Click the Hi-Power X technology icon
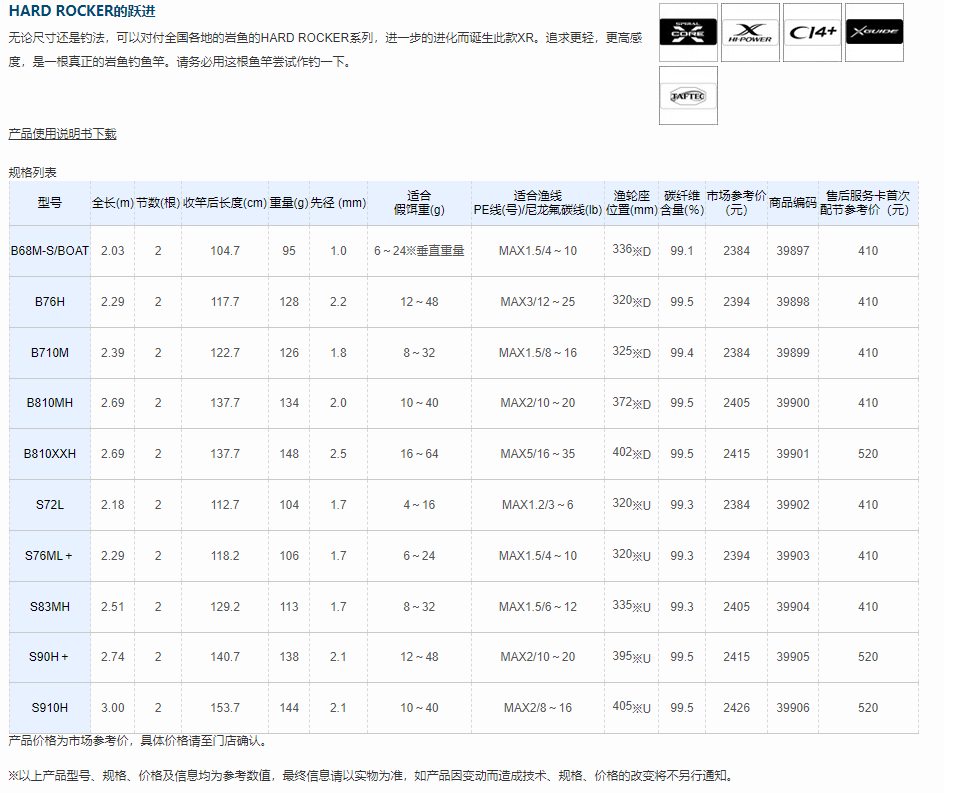Viewport: 961px width, 793px height. click(750, 32)
